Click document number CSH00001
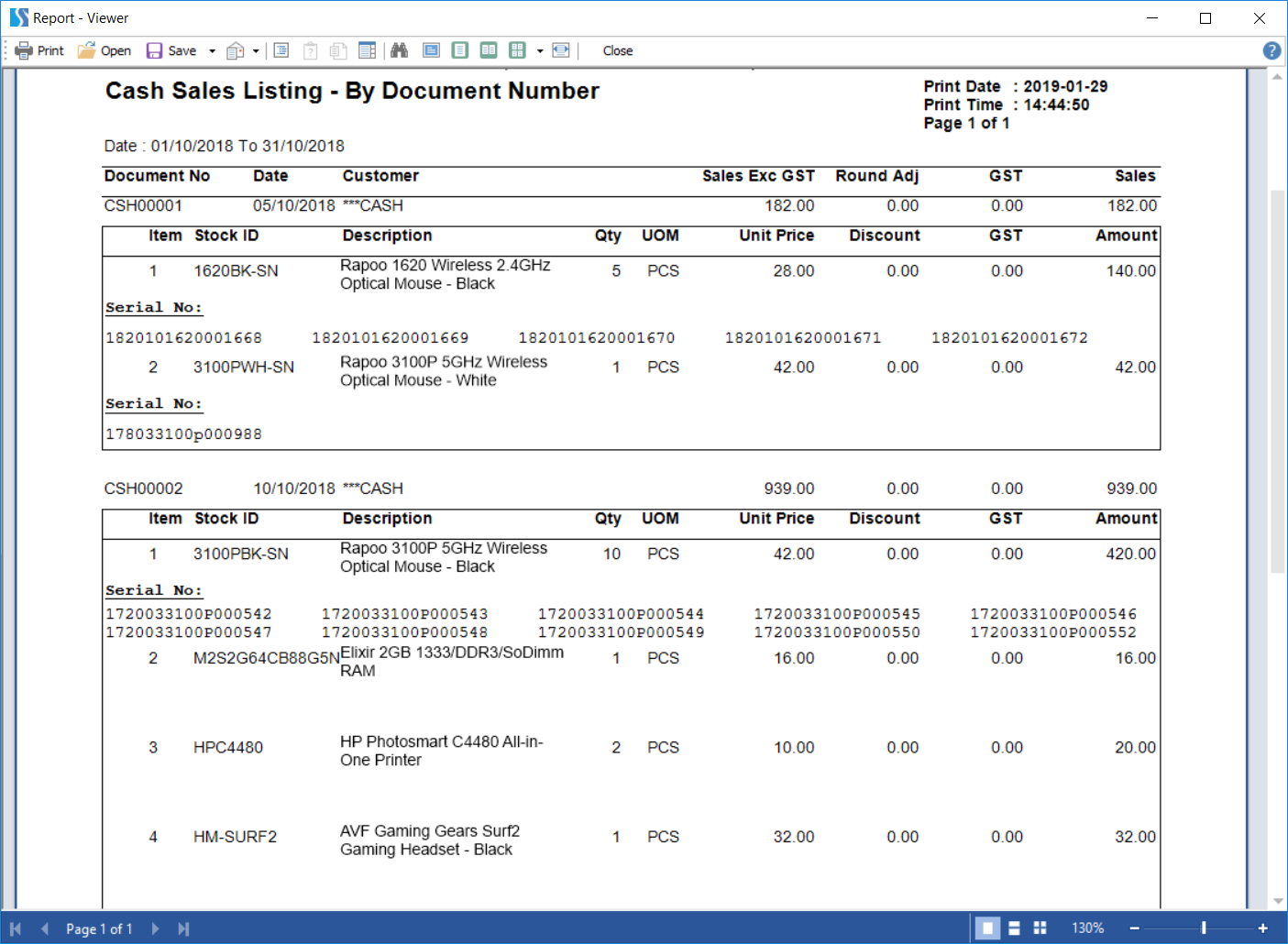1288x944 pixels. 143,205
